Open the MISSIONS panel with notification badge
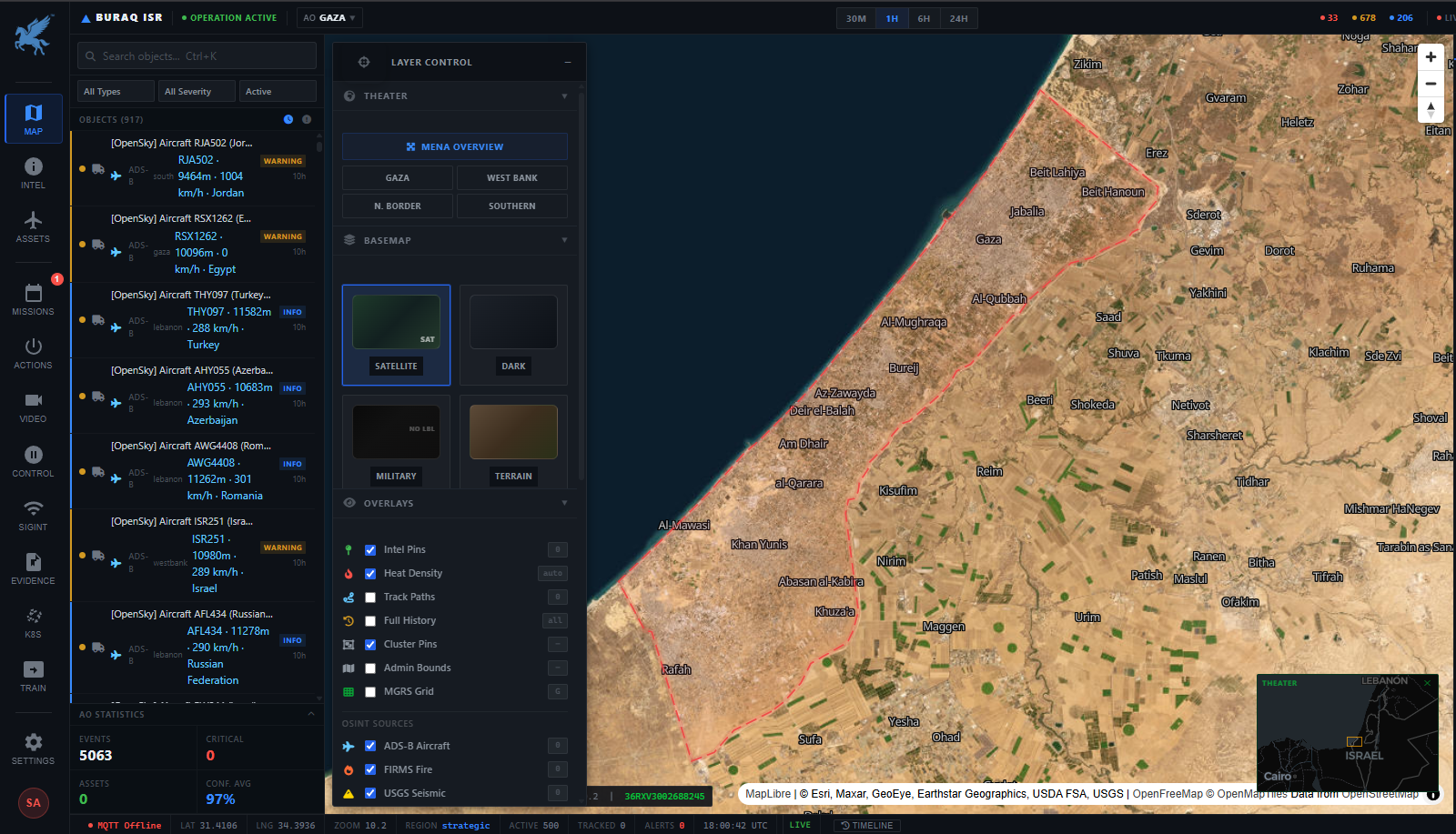The height and width of the screenshot is (834, 1456). pyautogui.click(x=33, y=300)
